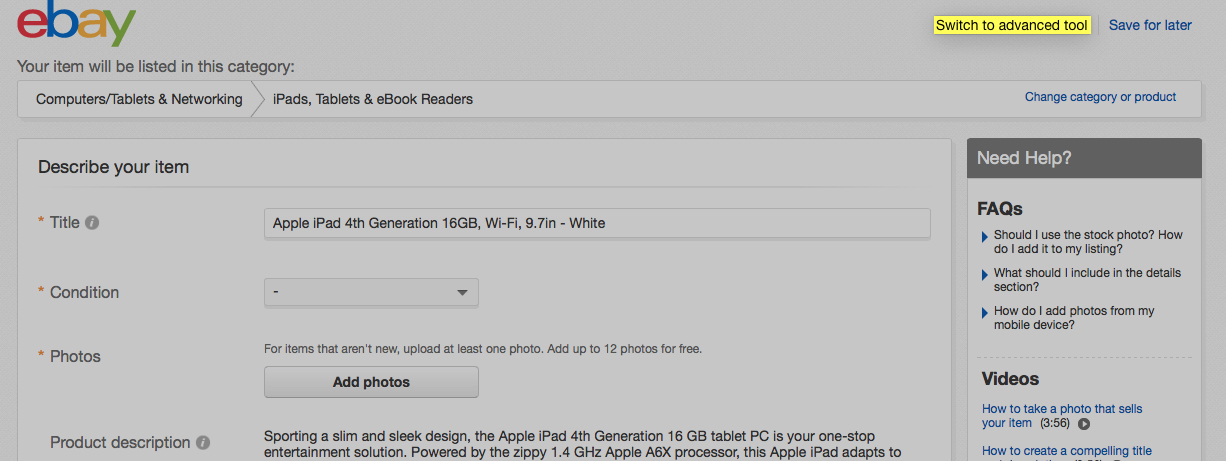Click the 'upload at least one photo' hint text

(483, 349)
